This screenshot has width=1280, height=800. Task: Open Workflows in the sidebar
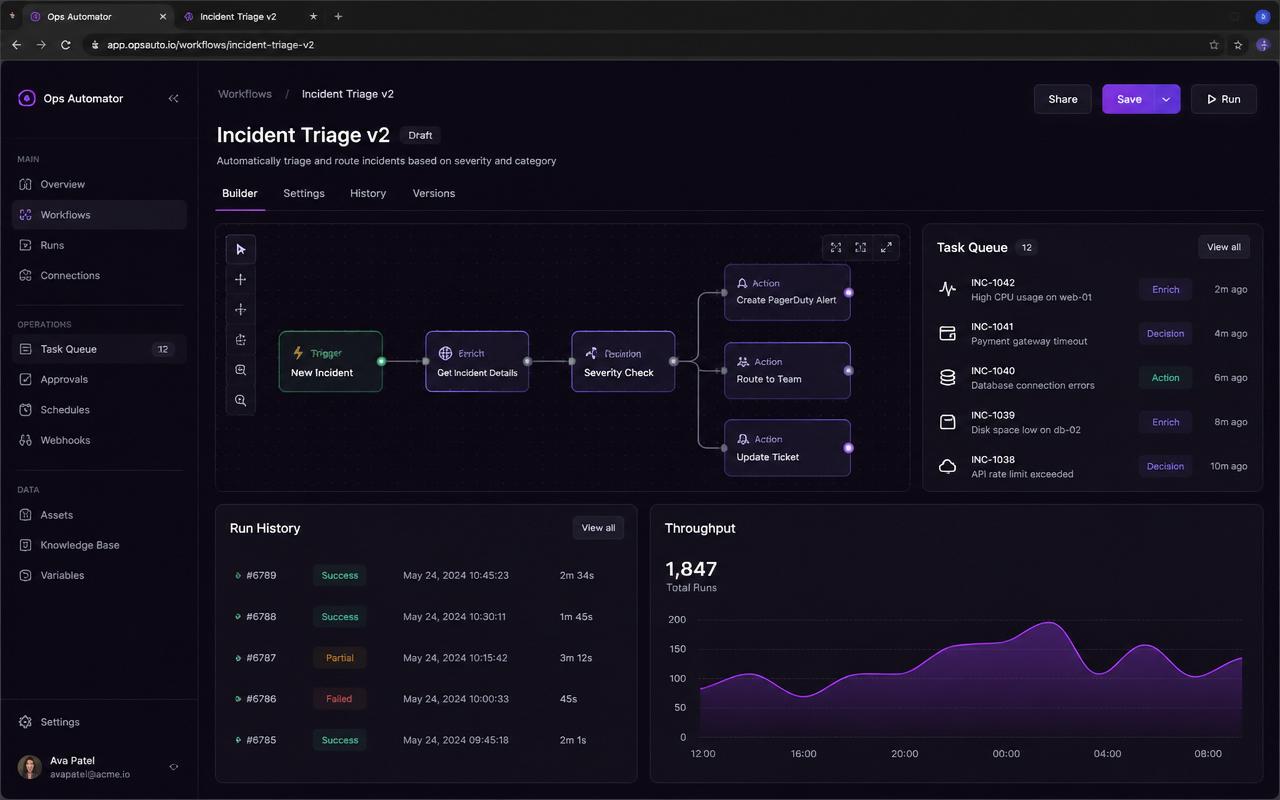99,215
